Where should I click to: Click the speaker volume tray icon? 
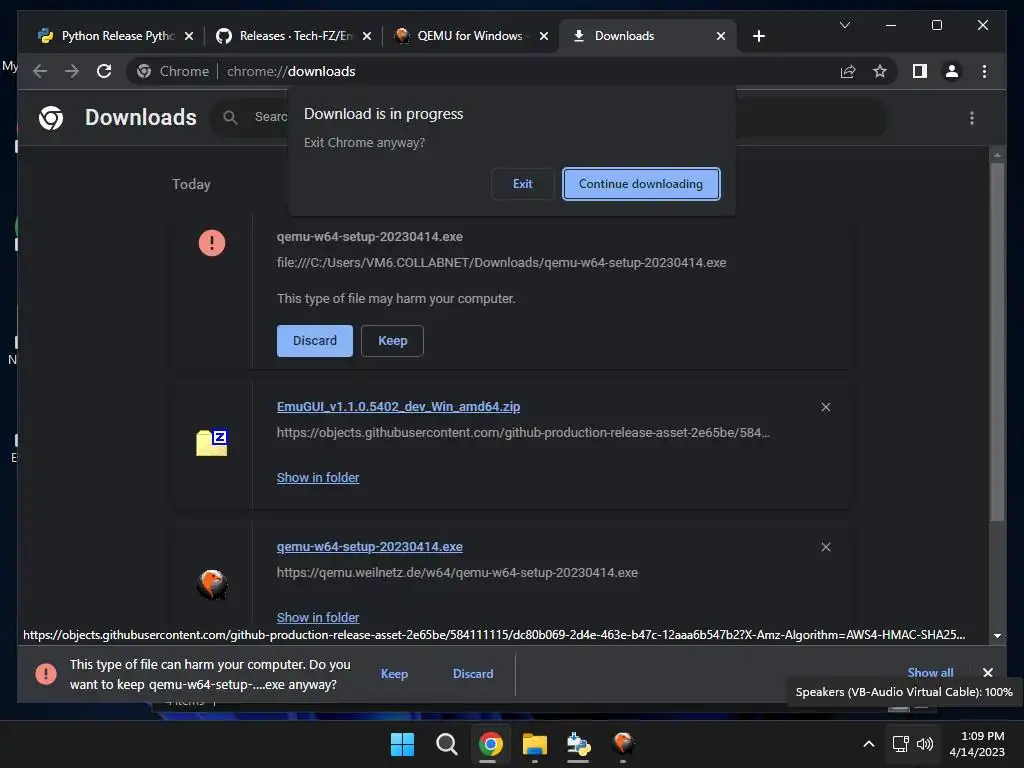(925, 744)
